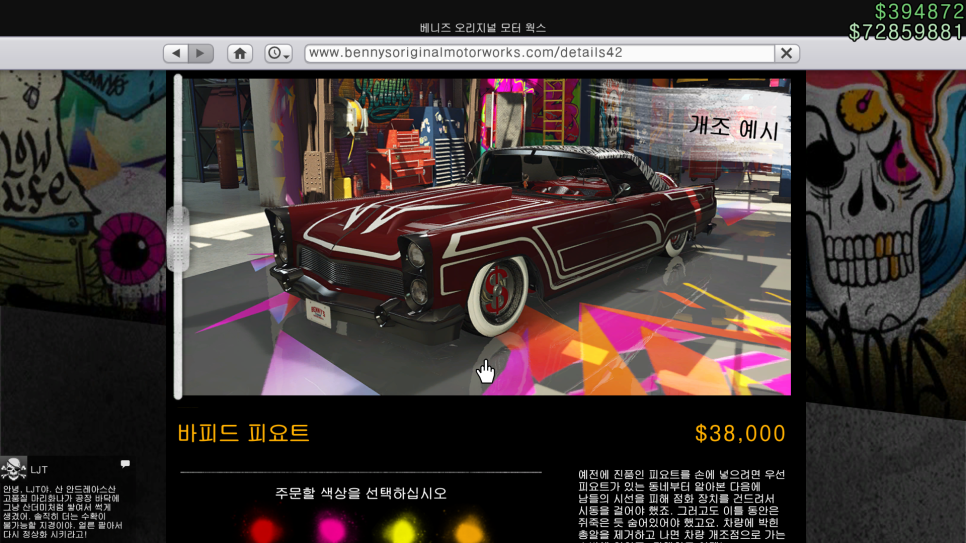Click the LJT skull avatar icon
Image resolution: width=966 pixels, height=543 pixels.
[14, 469]
